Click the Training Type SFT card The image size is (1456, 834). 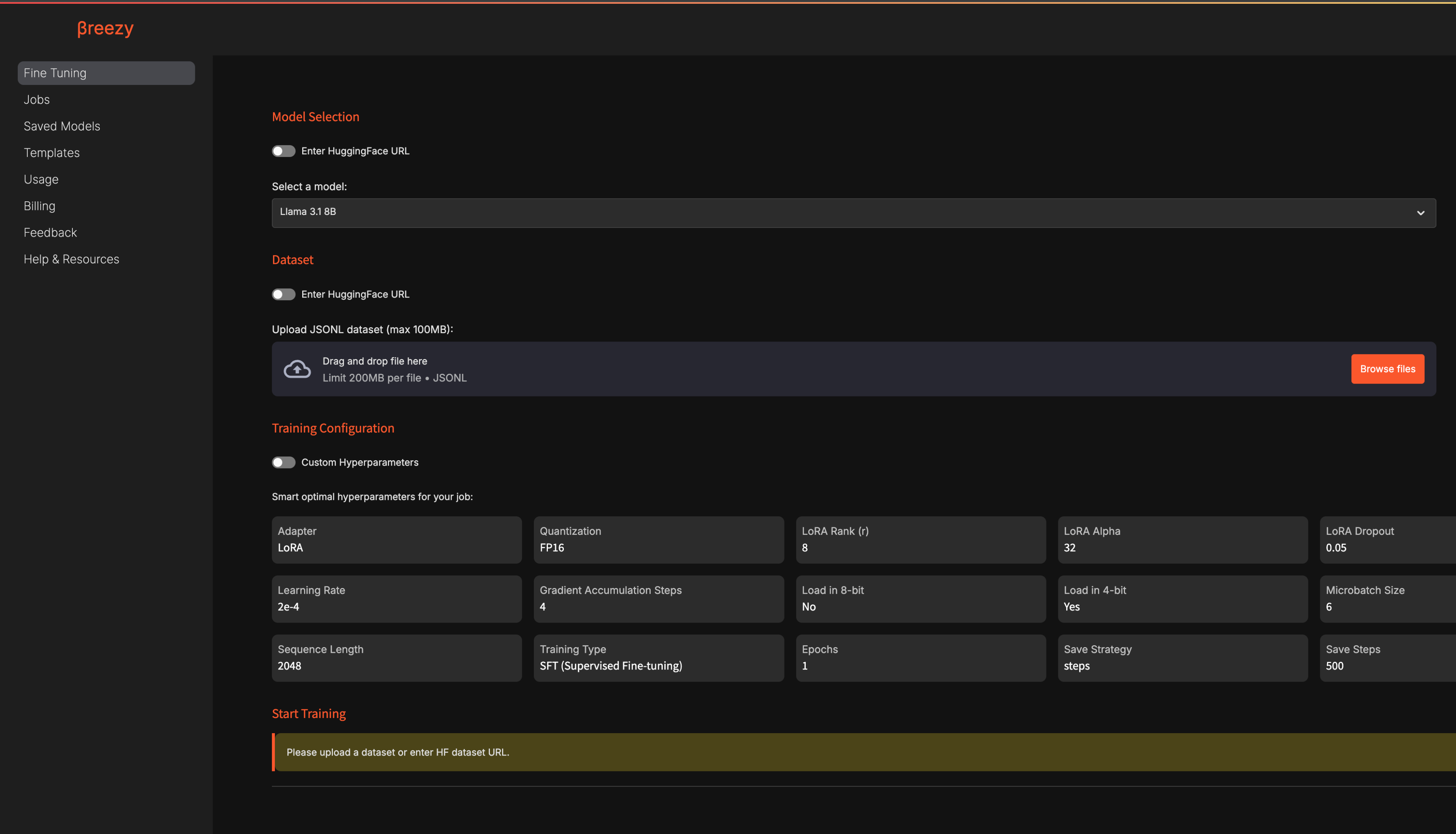click(658, 658)
